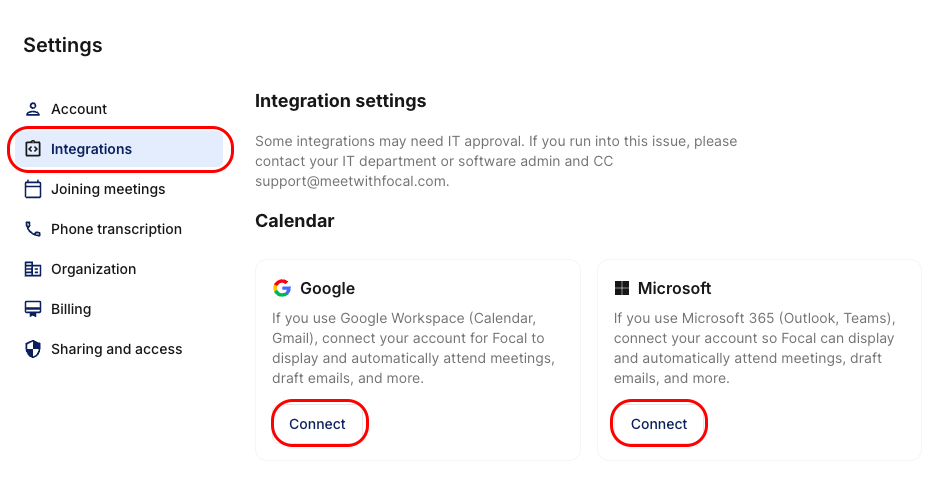Click the Sharing and access shield icon
This screenshot has width=938, height=478.
[33, 349]
